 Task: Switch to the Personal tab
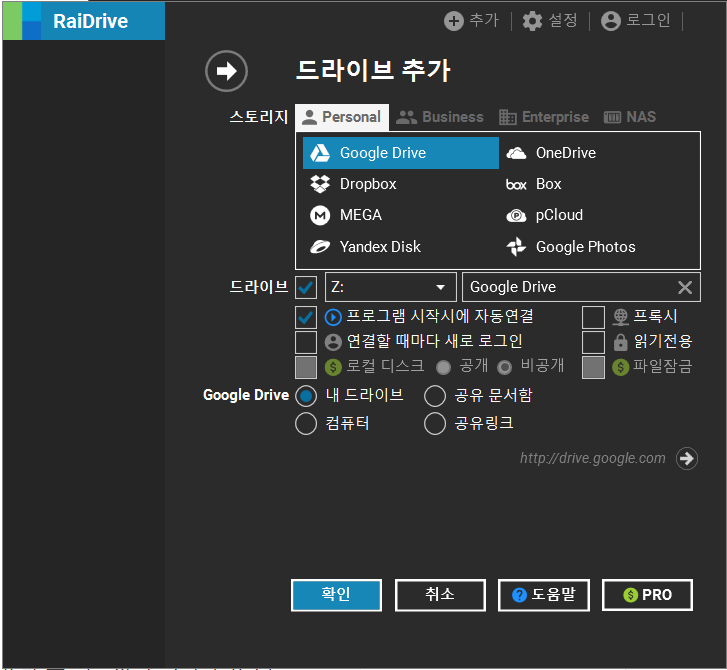point(342,117)
